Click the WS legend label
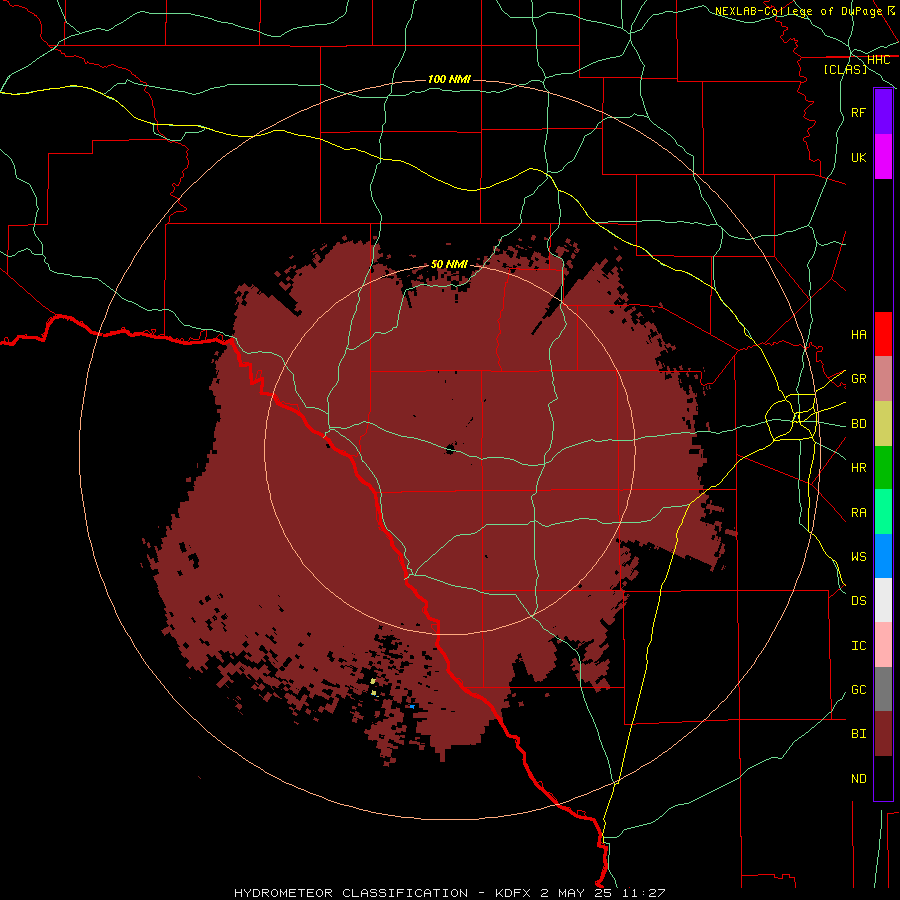This screenshot has width=900, height=900. pyautogui.click(x=859, y=557)
